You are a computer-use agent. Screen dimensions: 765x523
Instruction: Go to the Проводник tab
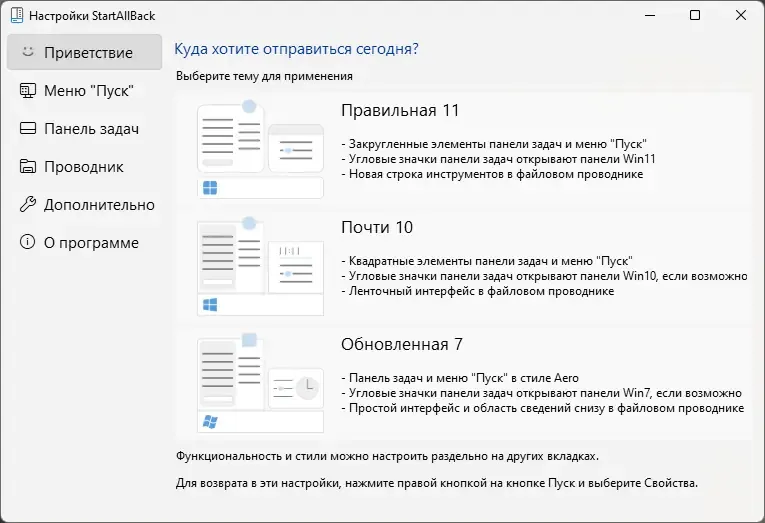[84, 166]
